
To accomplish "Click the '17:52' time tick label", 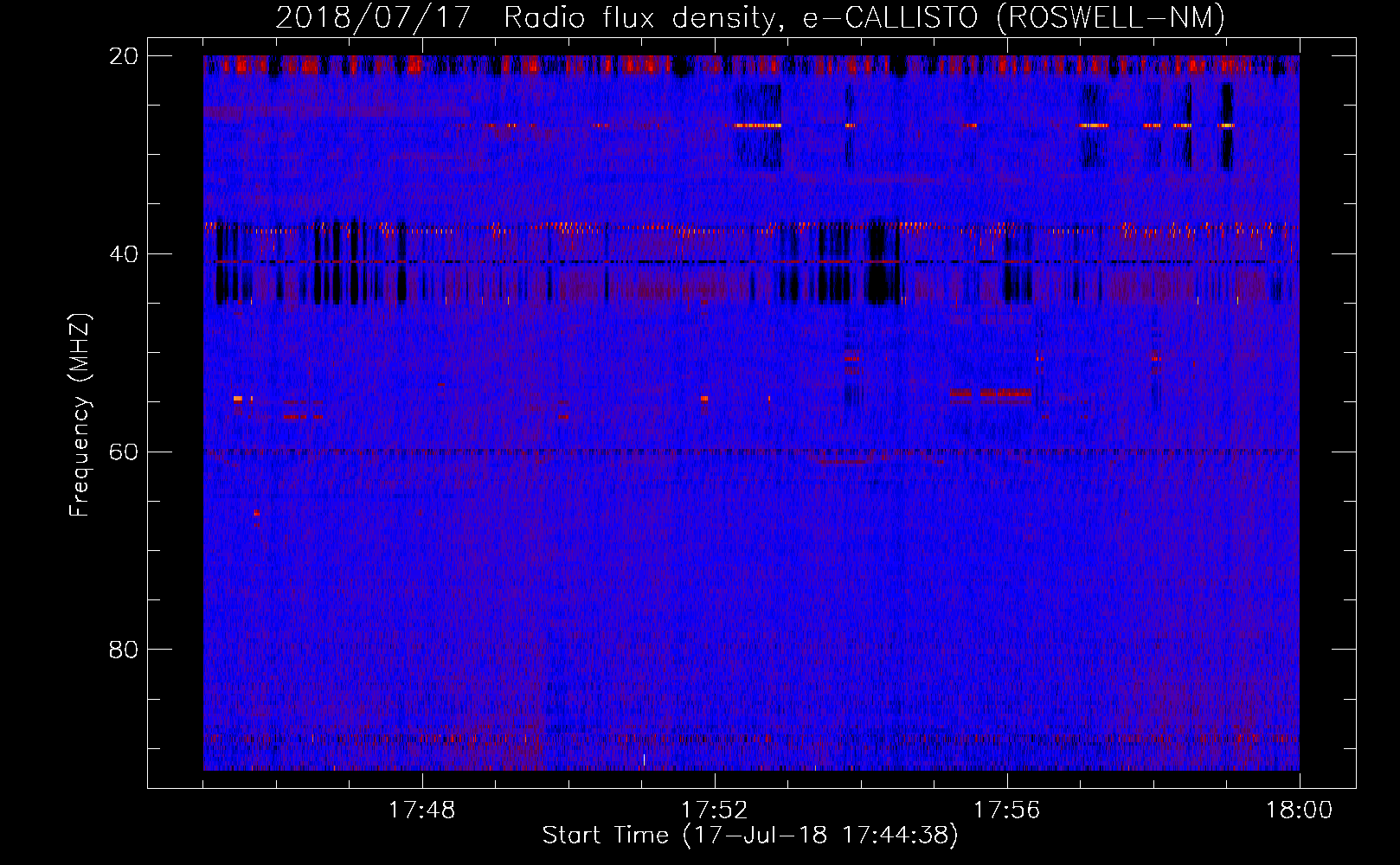I will click(x=714, y=811).
